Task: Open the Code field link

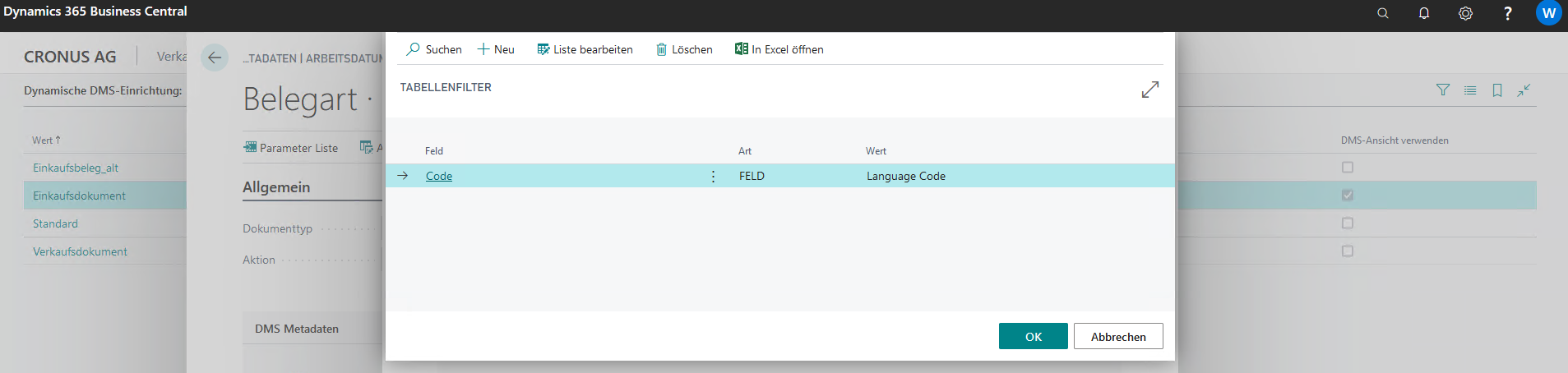Action: point(439,177)
